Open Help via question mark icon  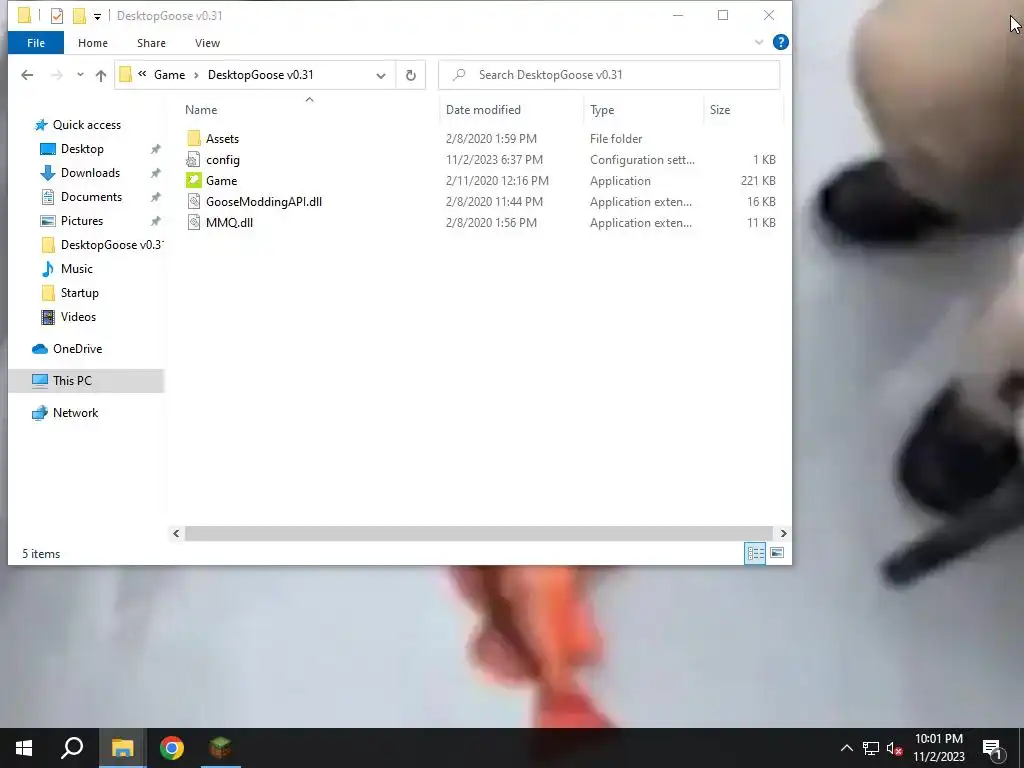780,42
